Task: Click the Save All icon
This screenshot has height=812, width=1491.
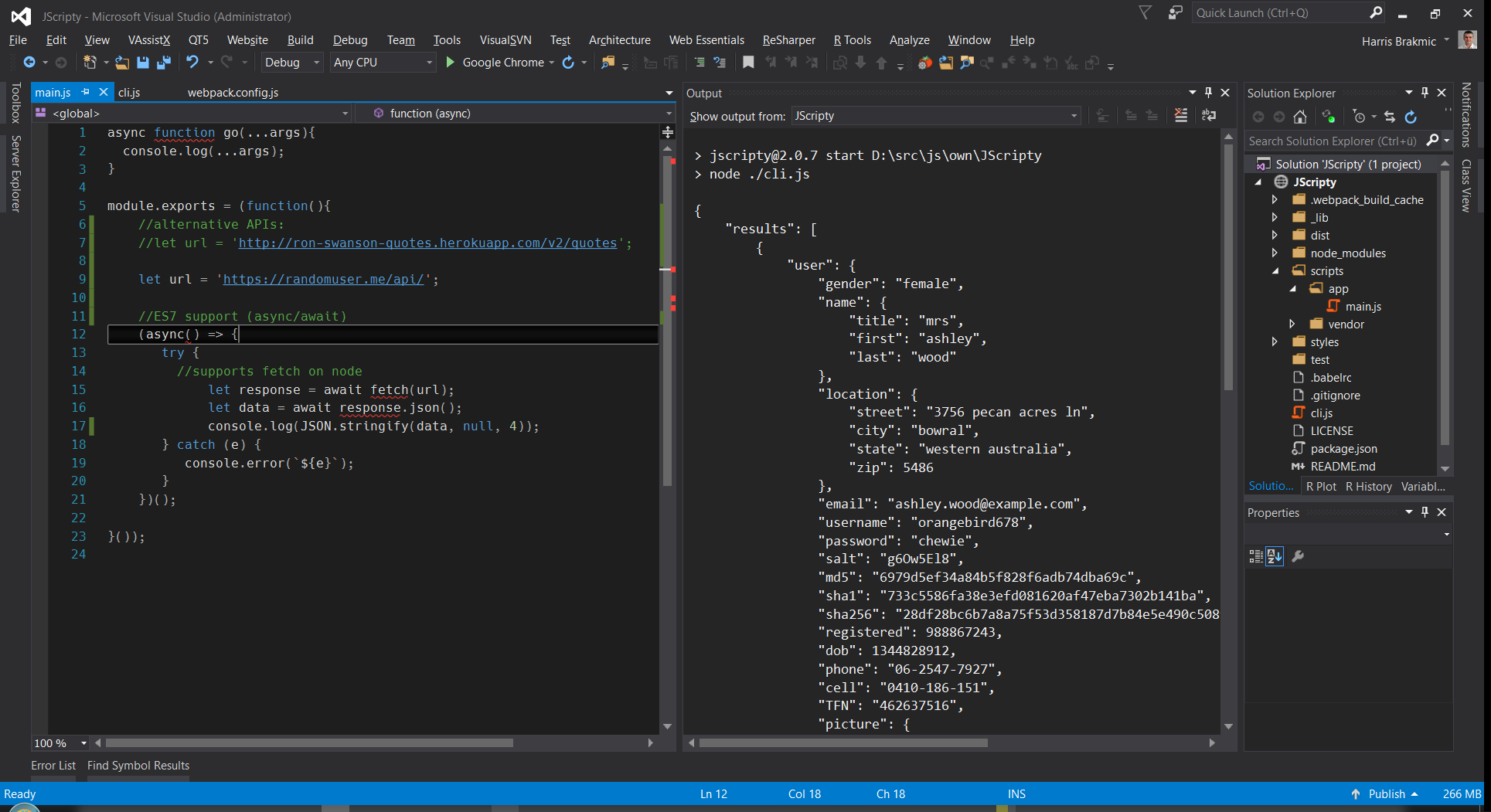Action: click(164, 63)
